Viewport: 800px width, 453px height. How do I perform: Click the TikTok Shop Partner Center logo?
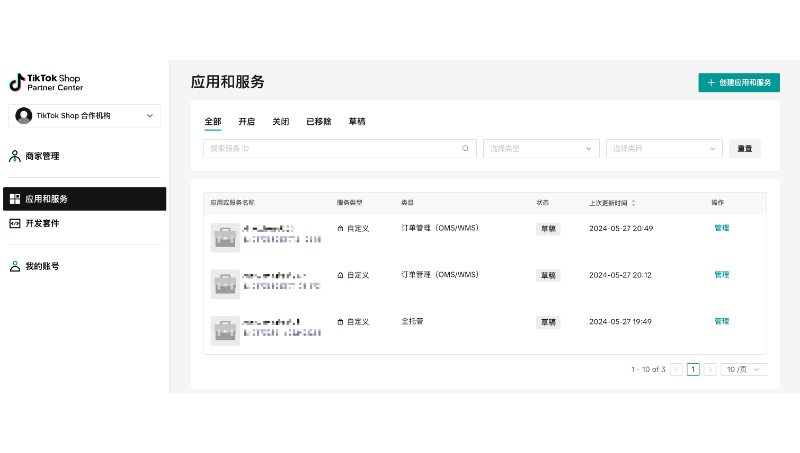click(45, 82)
